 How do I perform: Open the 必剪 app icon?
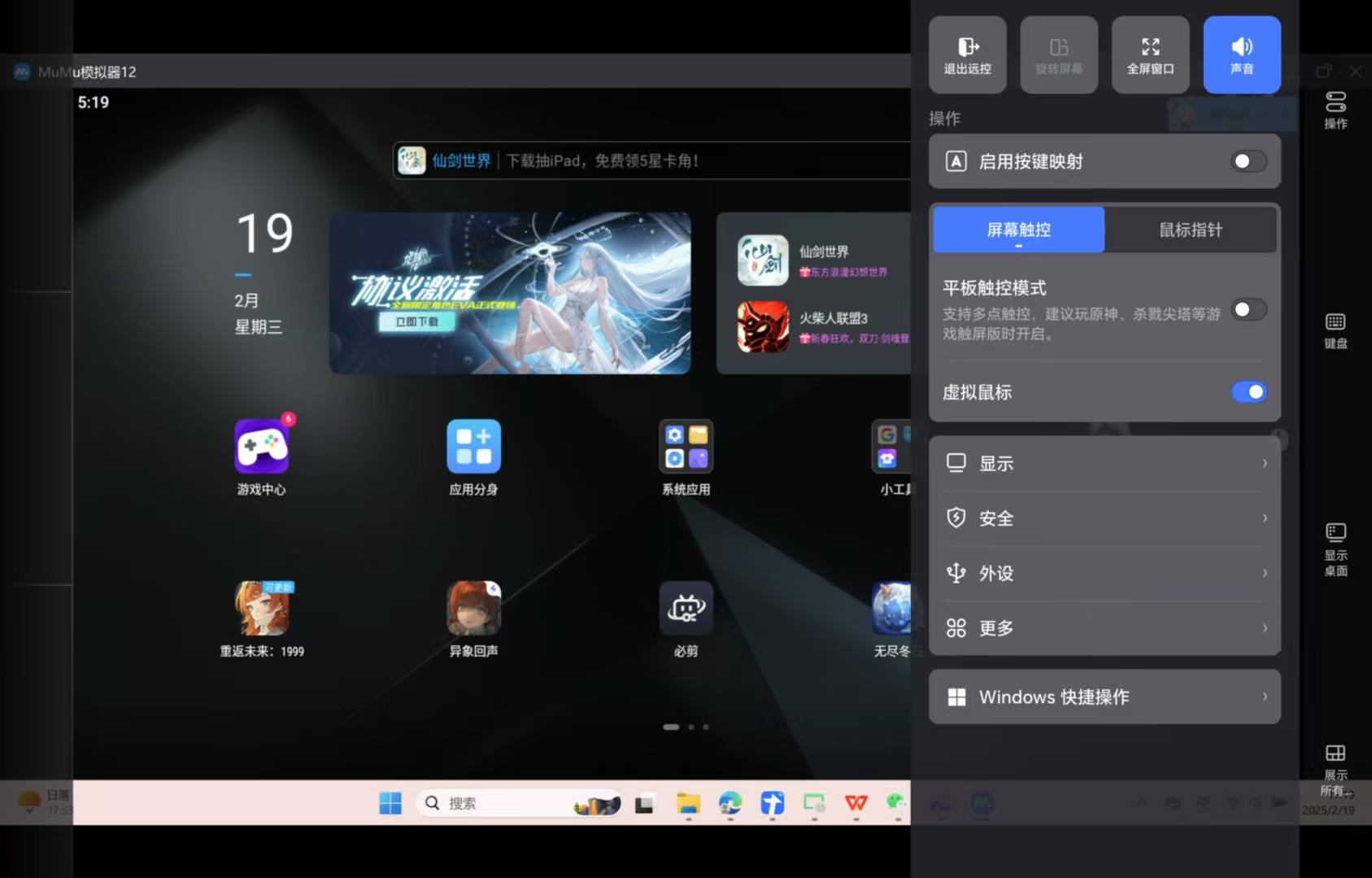(x=686, y=609)
